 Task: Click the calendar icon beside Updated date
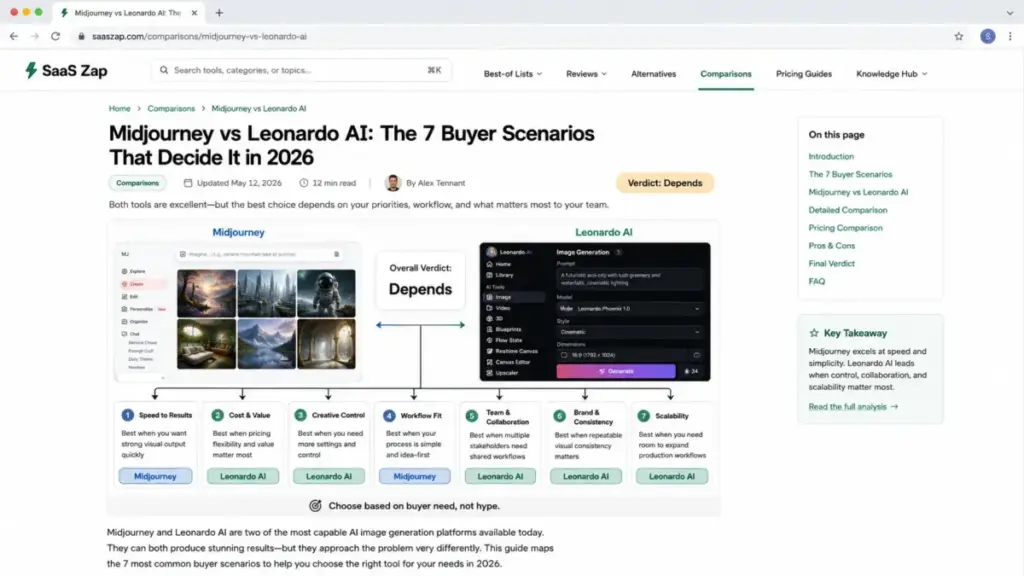pyautogui.click(x=187, y=183)
